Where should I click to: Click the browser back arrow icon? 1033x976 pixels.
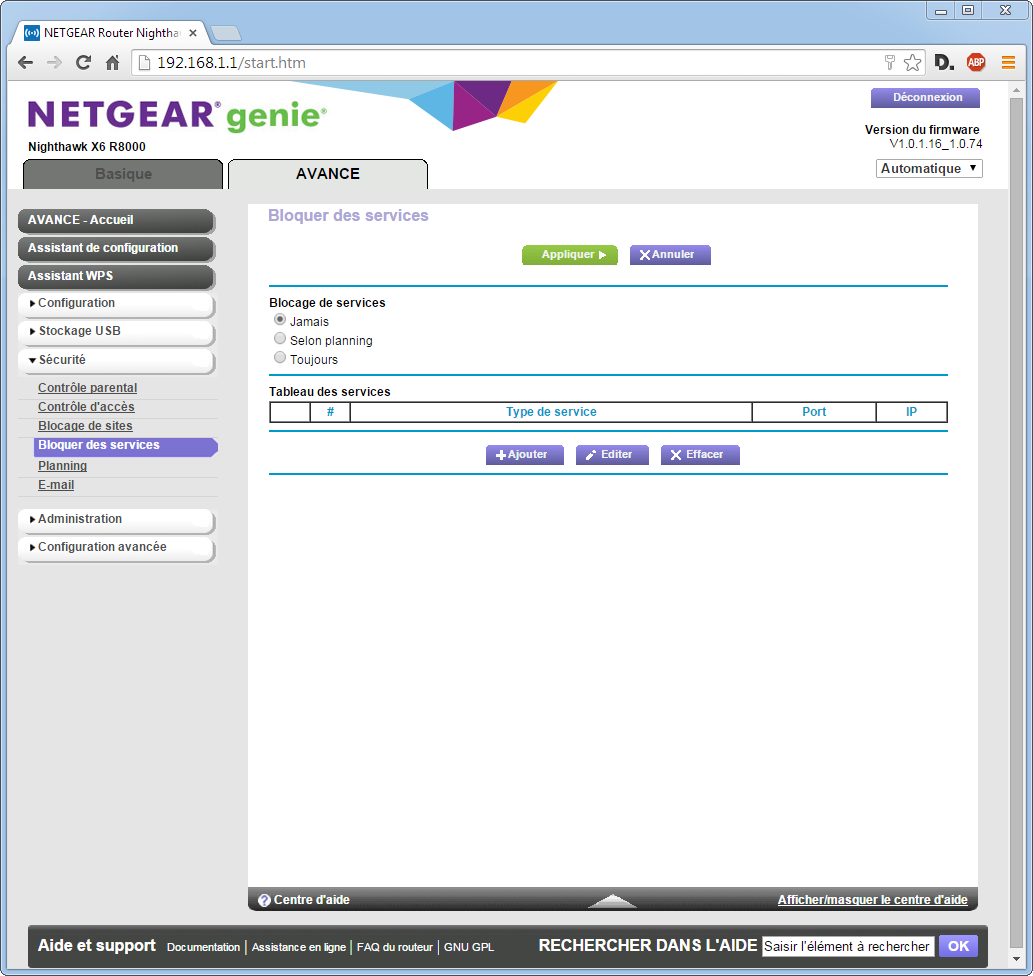tap(25, 63)
